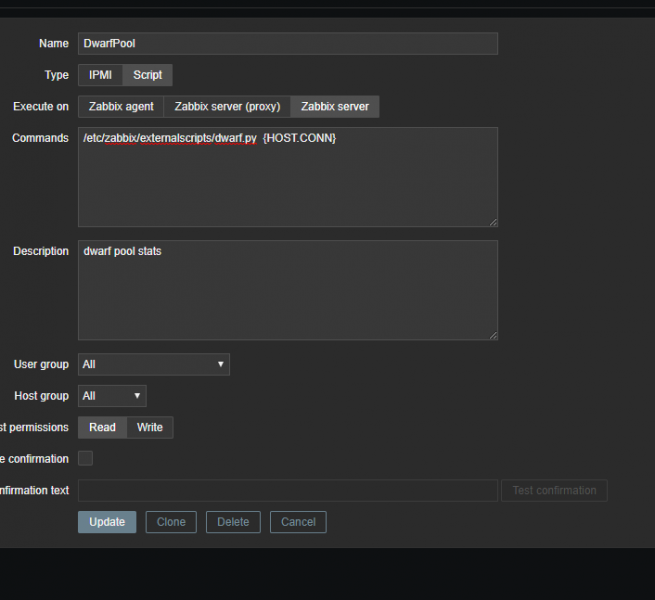The image size is (655, 600).
Task: Focus the Confirmation text input field
Action: click(x=288, y=491)
